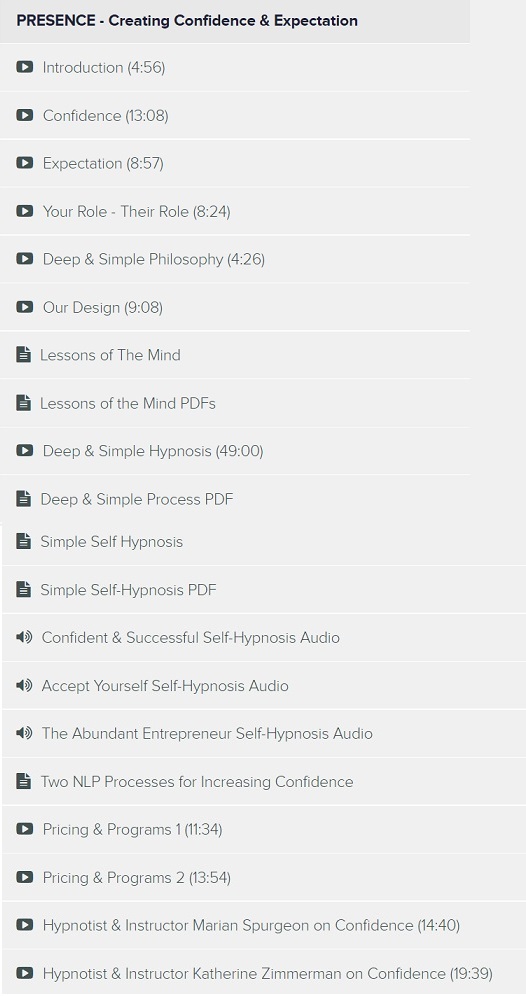Image resolution: width=526 pixels, height=996 pixels.
Task: Play Deep & Simple Hypnosis (49:00)
Action: [x=235, y=451]
